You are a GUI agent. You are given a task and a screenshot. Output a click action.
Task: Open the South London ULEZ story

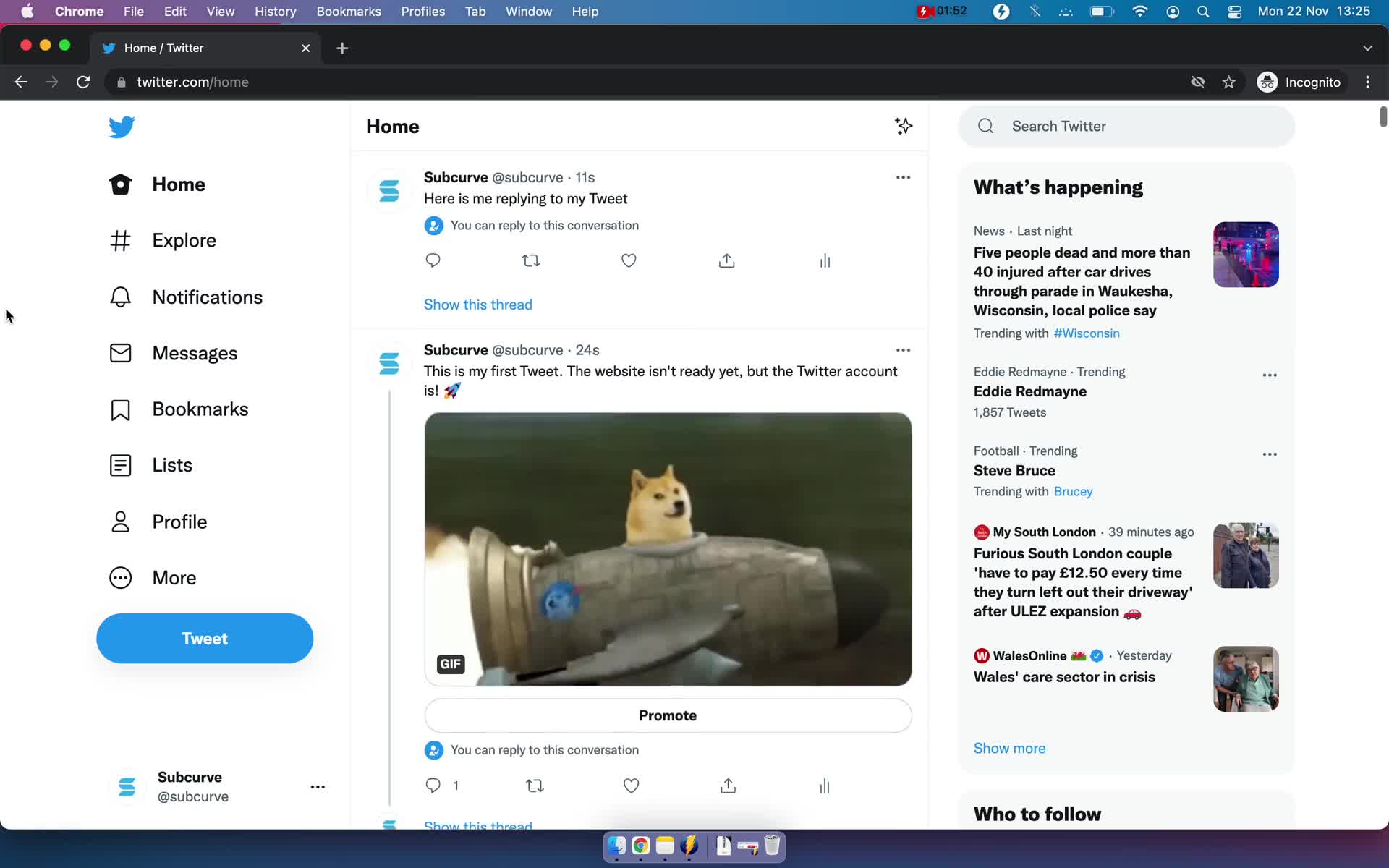click(x=1083, y=582)
